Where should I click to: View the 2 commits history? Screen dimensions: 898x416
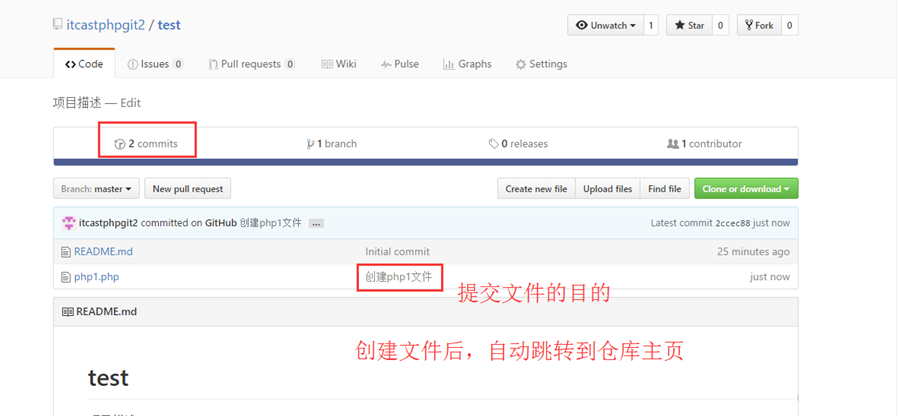point(146,144)
